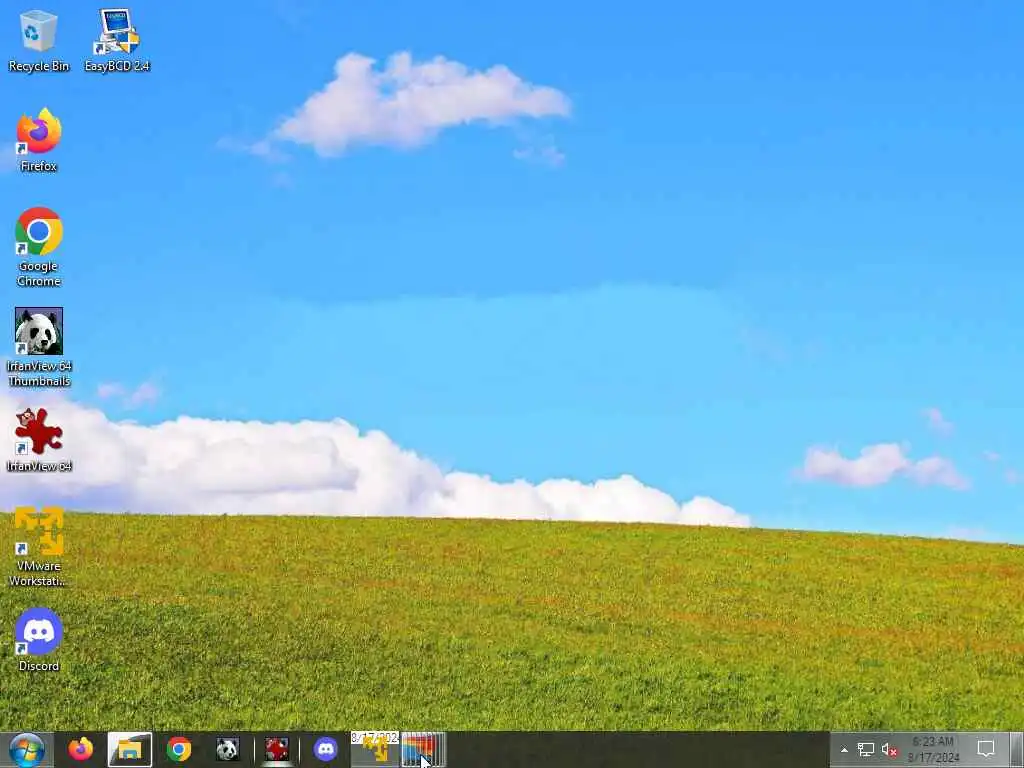Click the colorful striped taskbar icon

(423, 750)
